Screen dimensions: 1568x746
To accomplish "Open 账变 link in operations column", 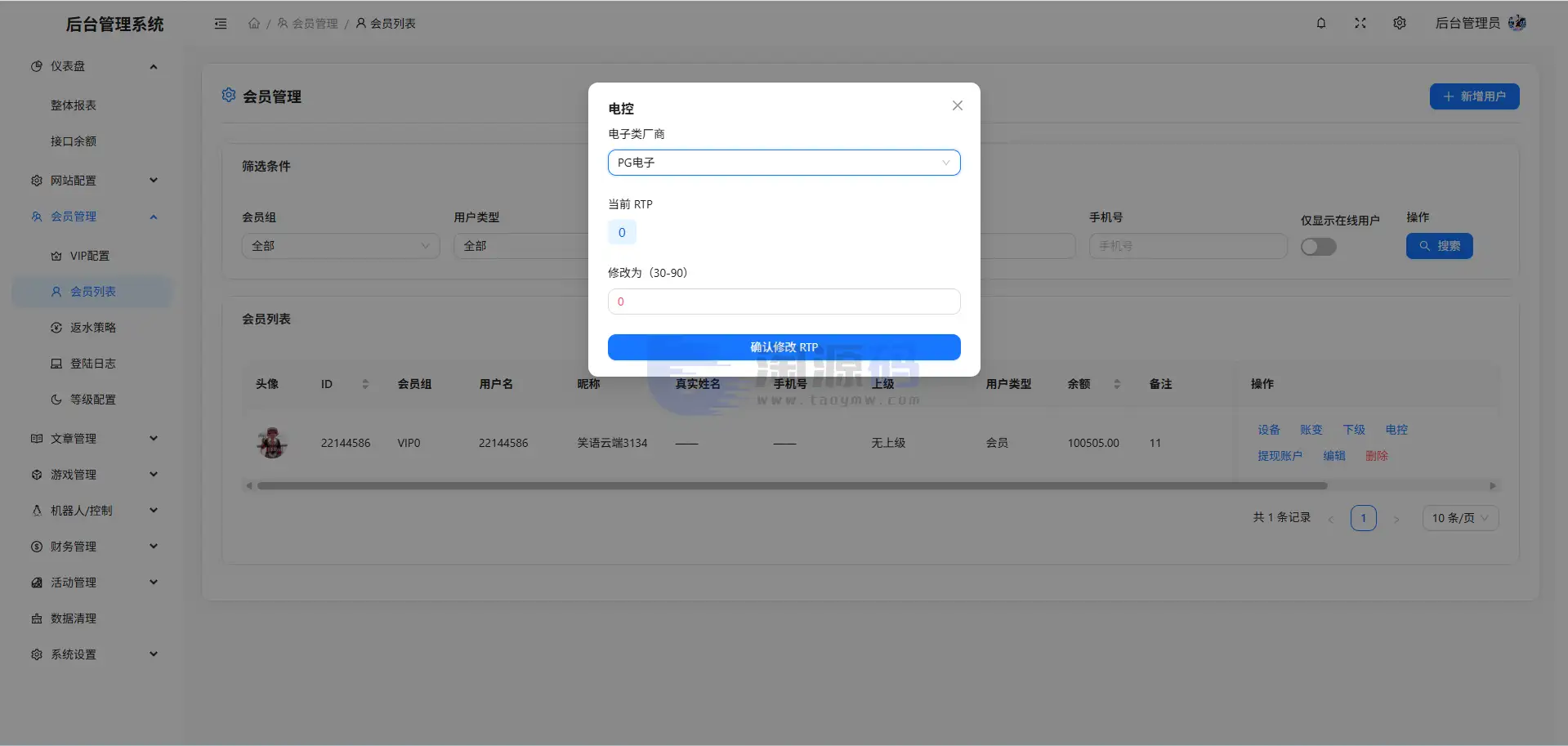I will (1311, 430).
